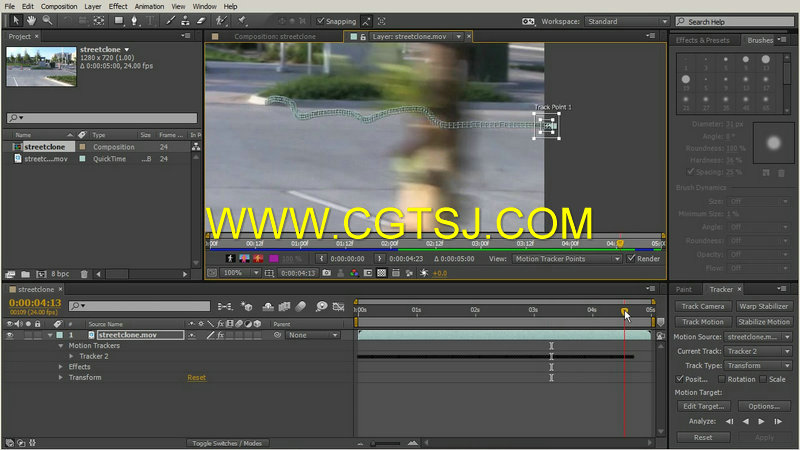The image size is (800, 450).
Task: Switch to the Effects & Presets tab
Action: [703, 40]
